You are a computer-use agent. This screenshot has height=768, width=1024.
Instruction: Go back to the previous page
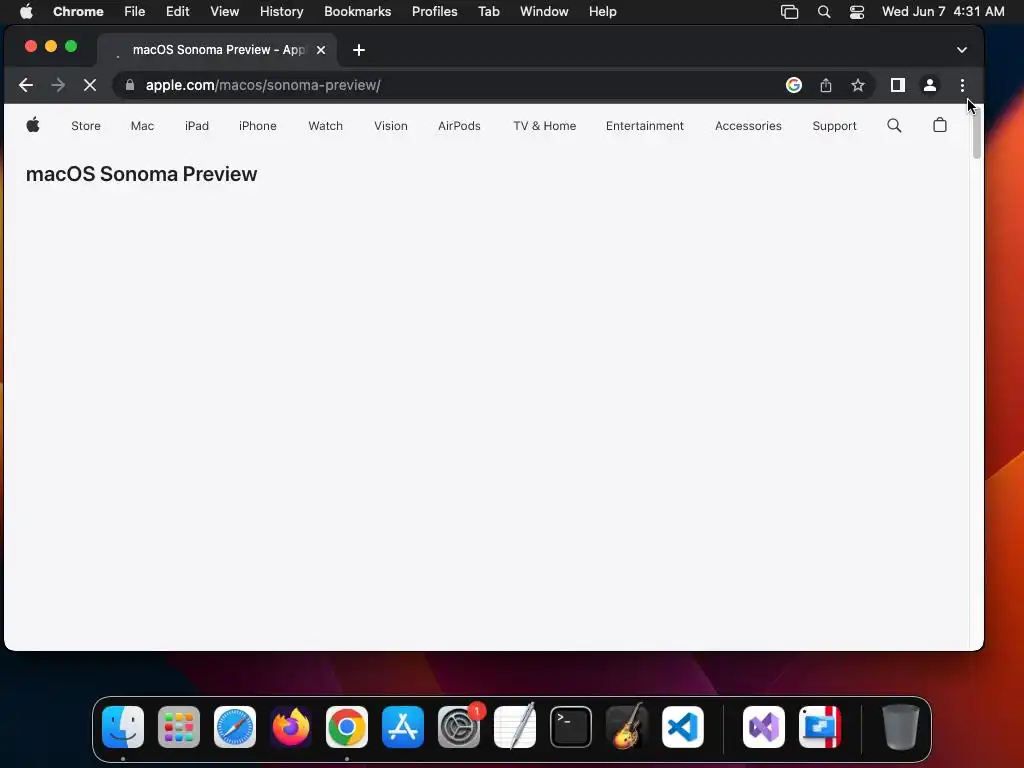25,85
